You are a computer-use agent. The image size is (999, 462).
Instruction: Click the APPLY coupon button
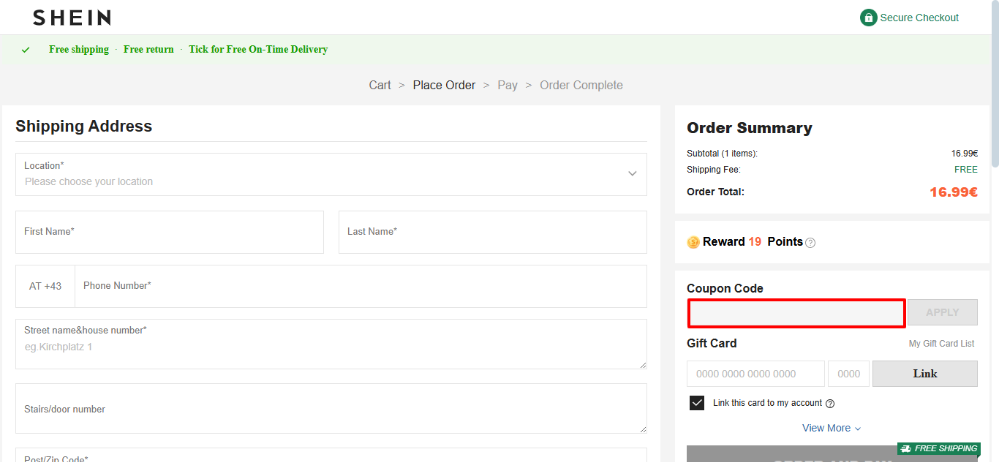click(942, 312)
